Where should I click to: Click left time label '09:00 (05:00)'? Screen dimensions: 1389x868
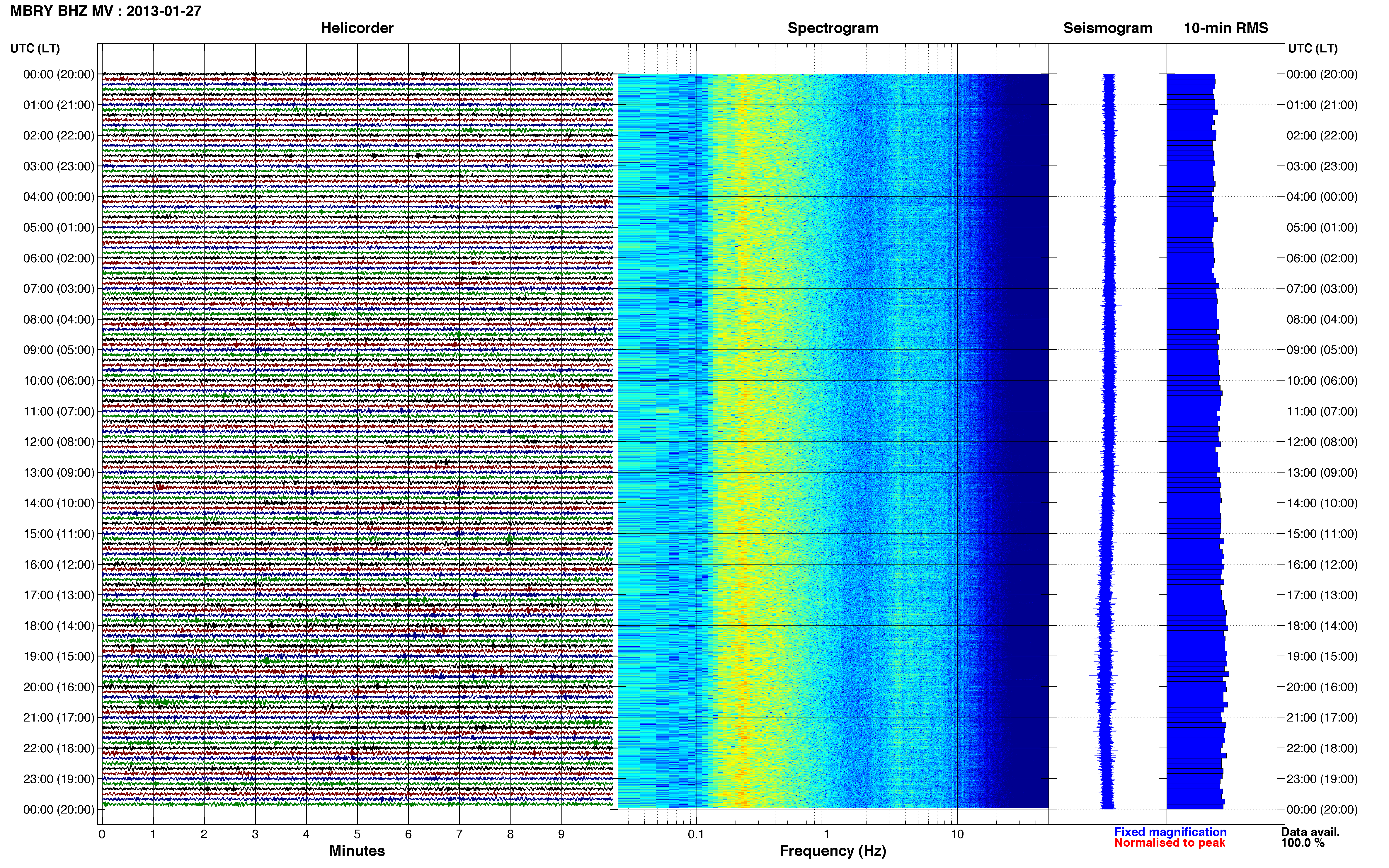59,350
